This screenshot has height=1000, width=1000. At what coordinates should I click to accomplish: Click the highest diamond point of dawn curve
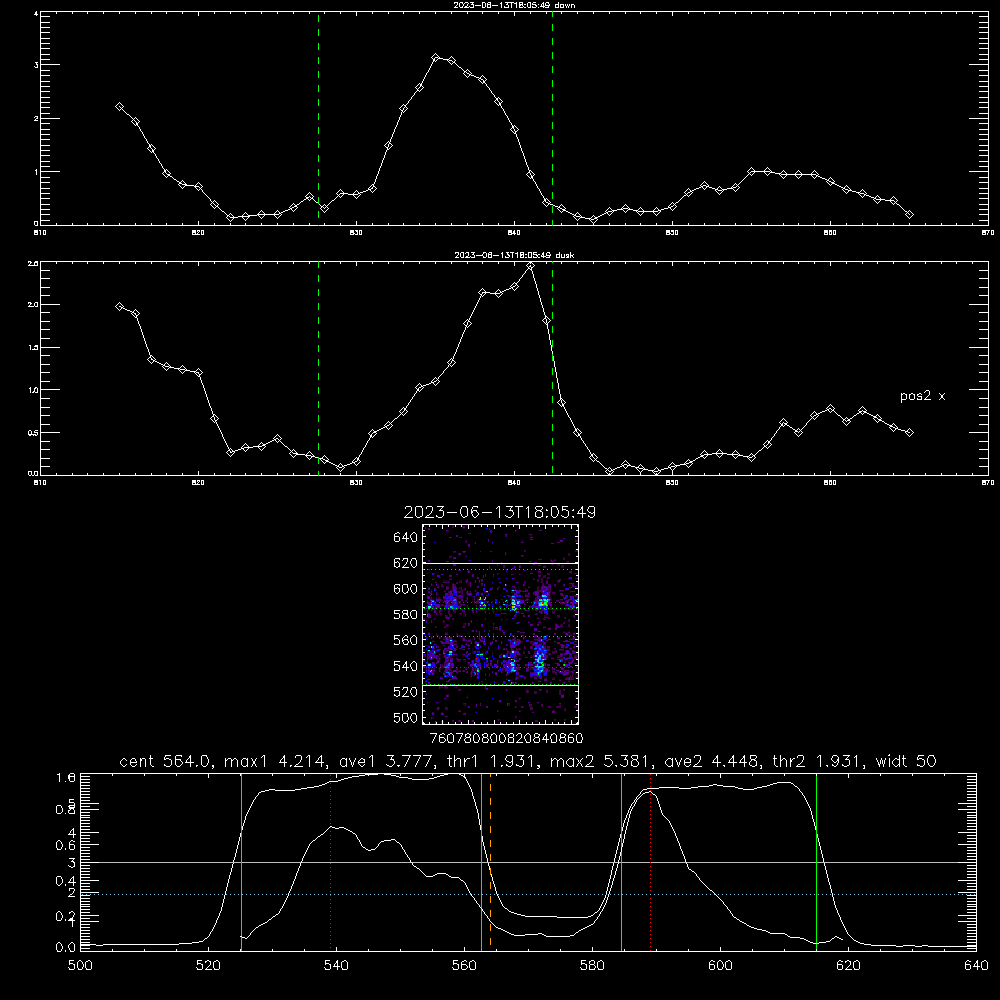point(436,57)
